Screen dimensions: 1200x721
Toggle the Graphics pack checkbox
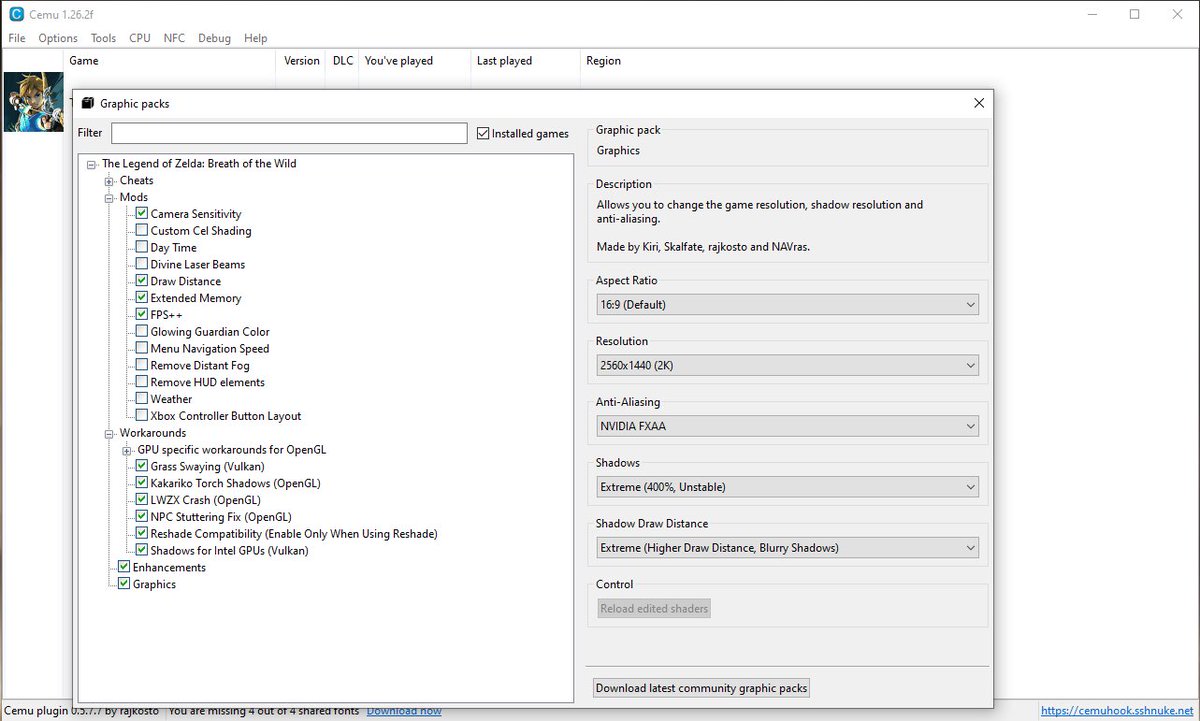pos(124,584)
